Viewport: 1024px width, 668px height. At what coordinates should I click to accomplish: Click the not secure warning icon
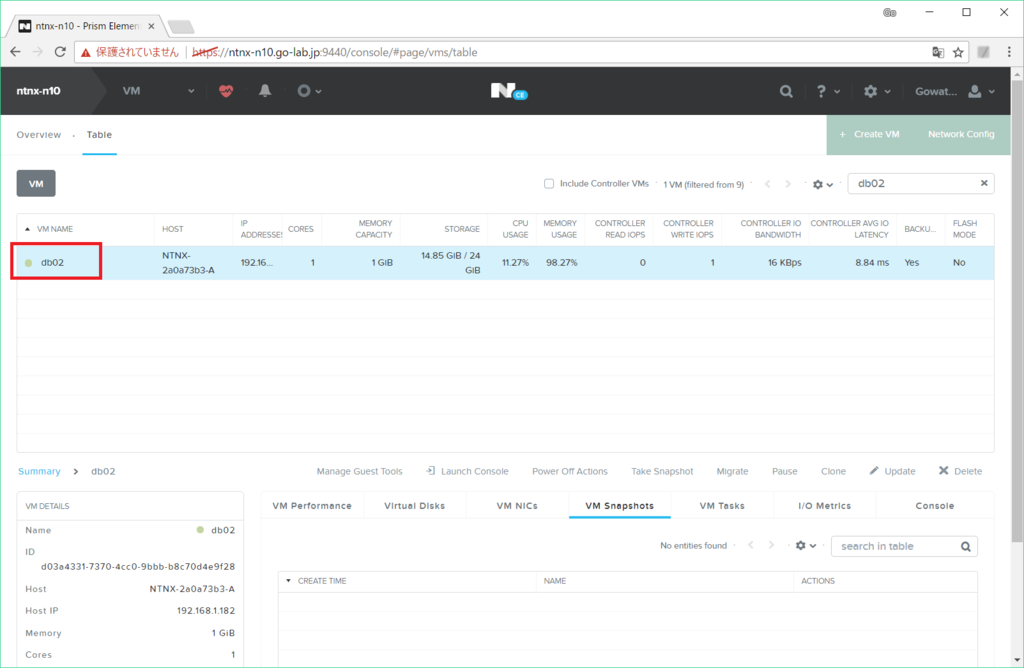pos(86,52)
